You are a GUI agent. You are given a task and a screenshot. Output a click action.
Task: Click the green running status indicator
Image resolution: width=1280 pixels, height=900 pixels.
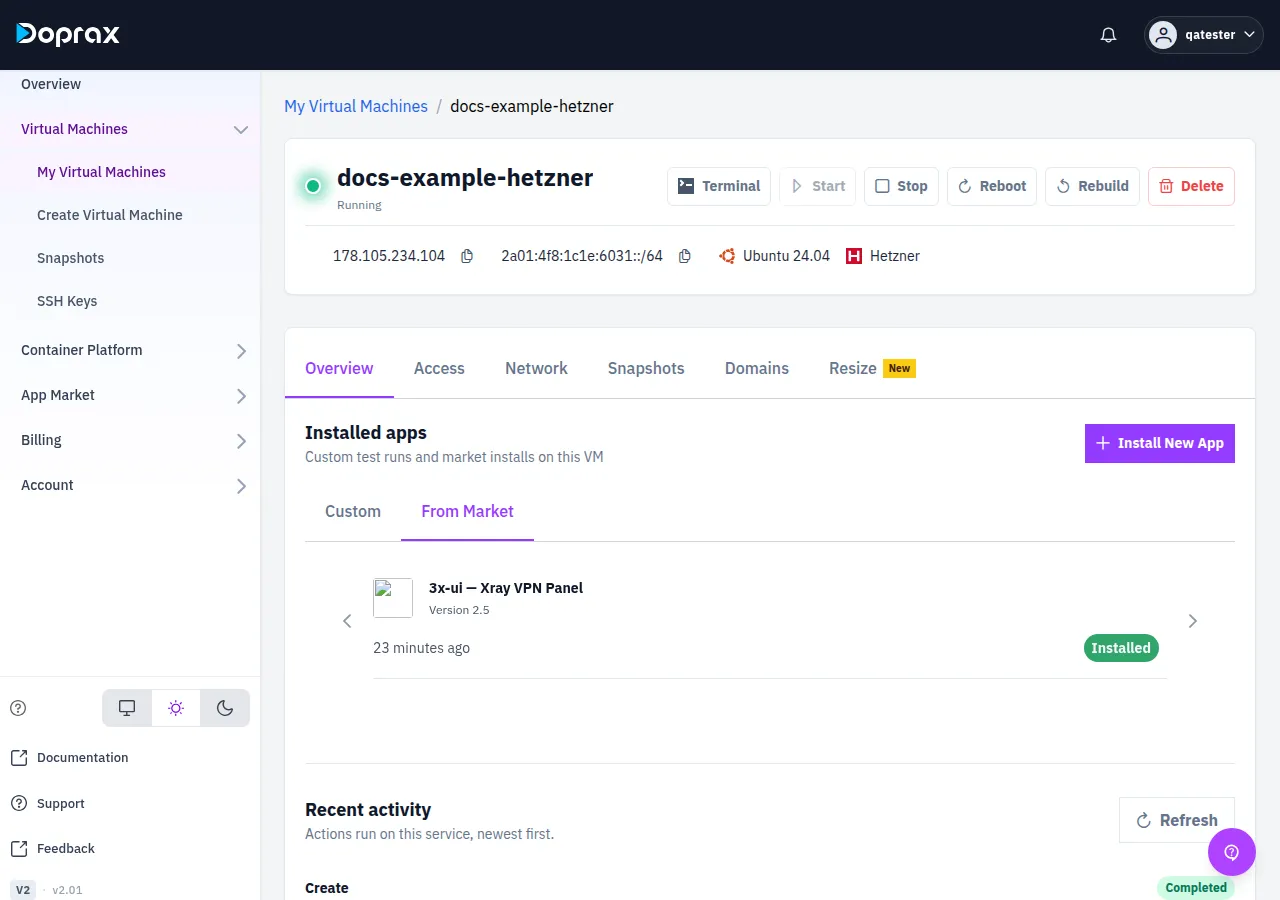pyautogui.click(x=313, y=186)
